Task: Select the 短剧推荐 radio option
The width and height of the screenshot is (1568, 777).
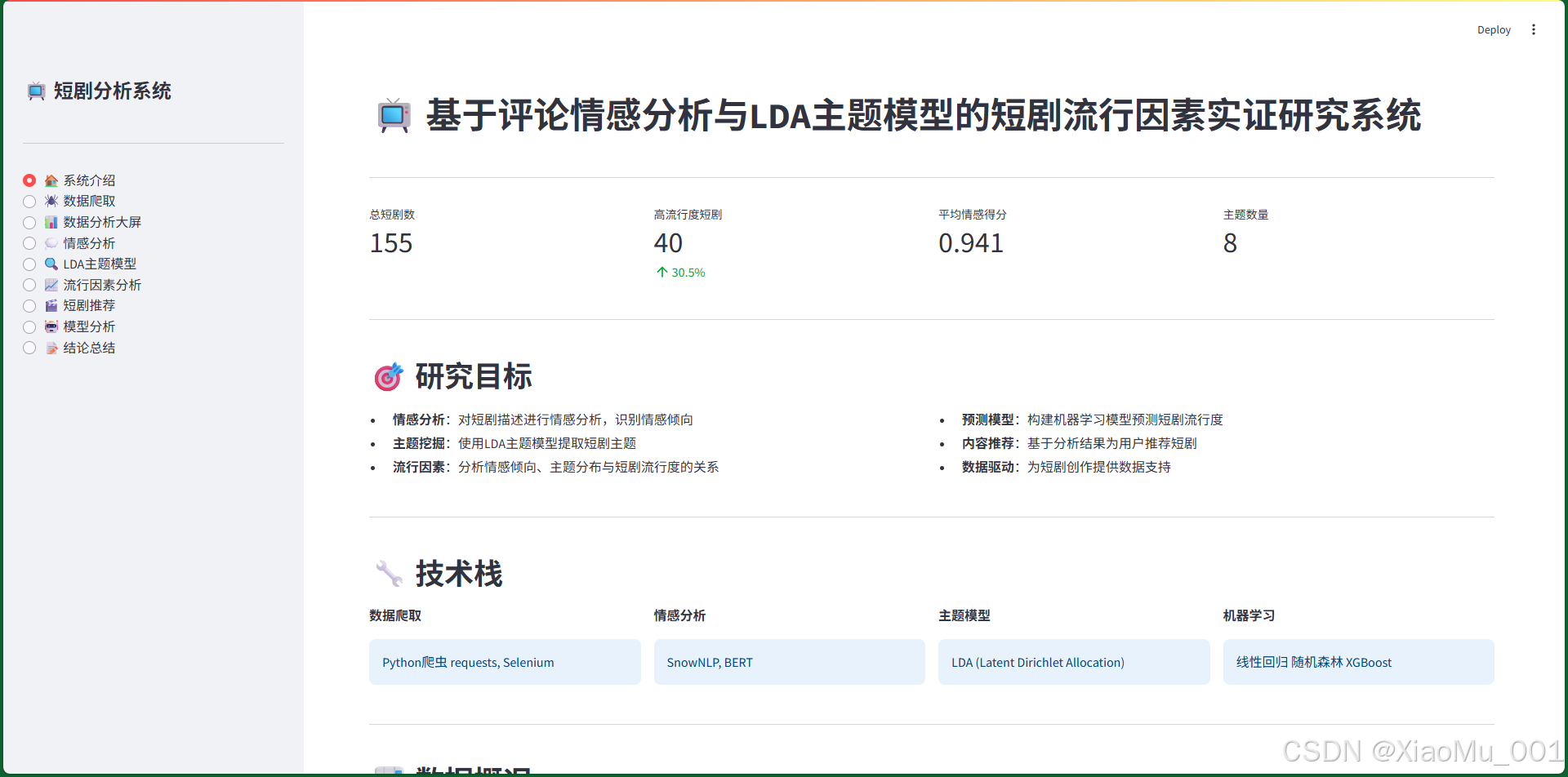Action: tap(29, 306)
